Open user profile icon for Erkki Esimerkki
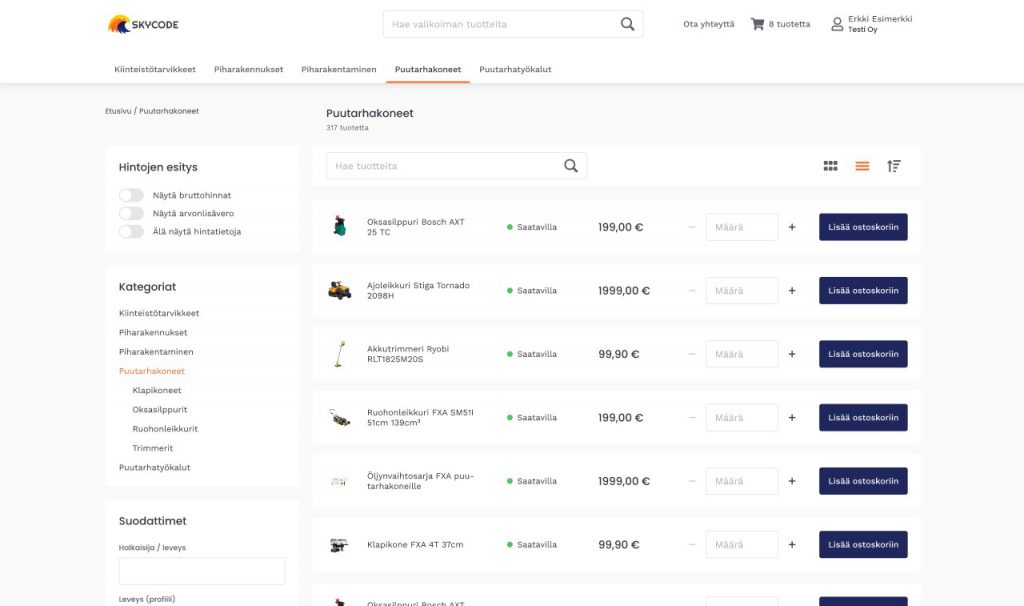 coord(837,24)
